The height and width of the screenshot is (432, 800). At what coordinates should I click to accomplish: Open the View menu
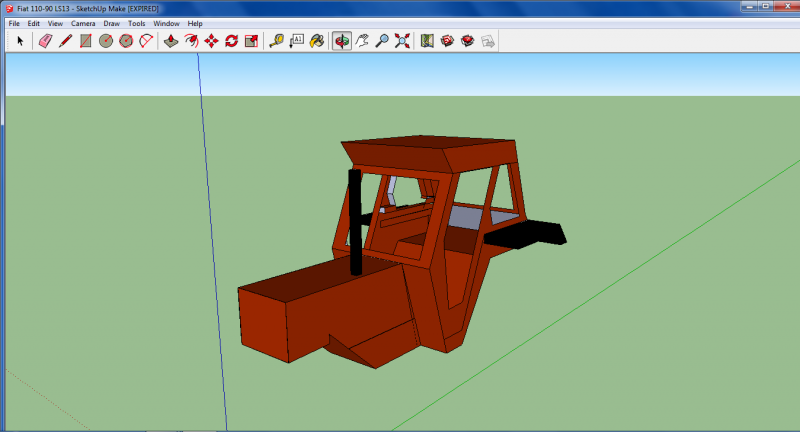click(55, 23)
